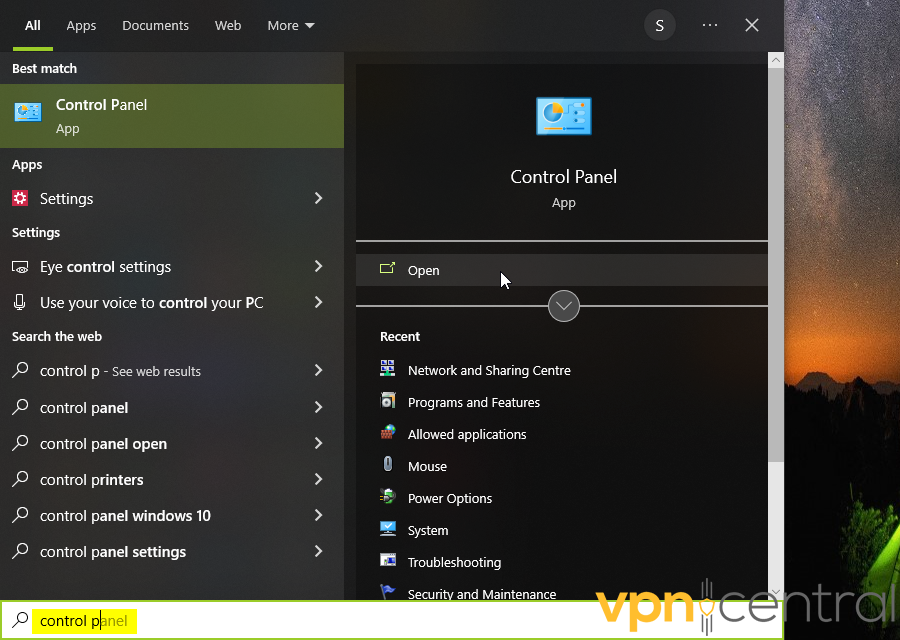This screenshot has height=640, width=900.
Task: Open System from Recent list
Action: 428,530
